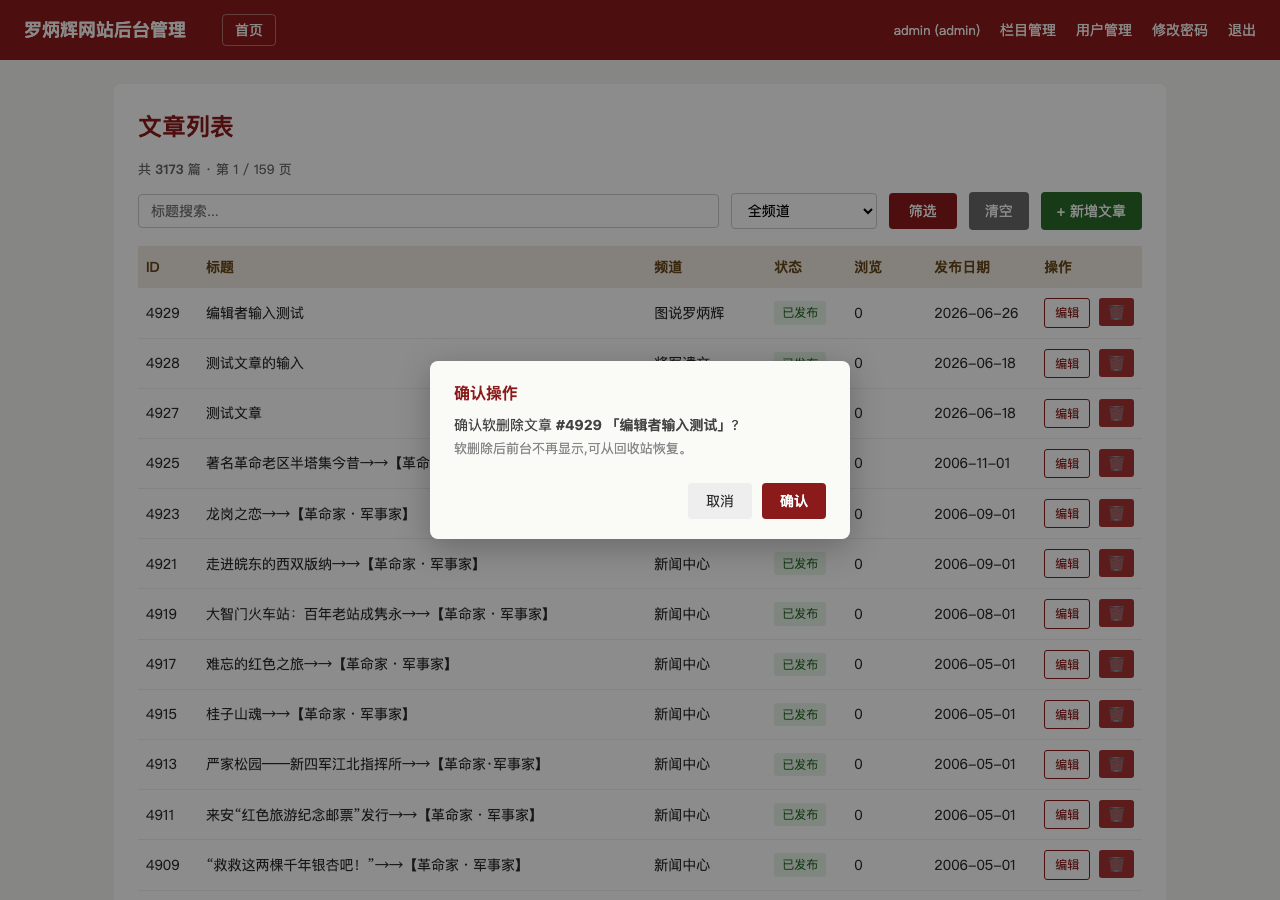Click the 状态 column header
Viewport: 1280px width, 900px height.
pos(788,267)
